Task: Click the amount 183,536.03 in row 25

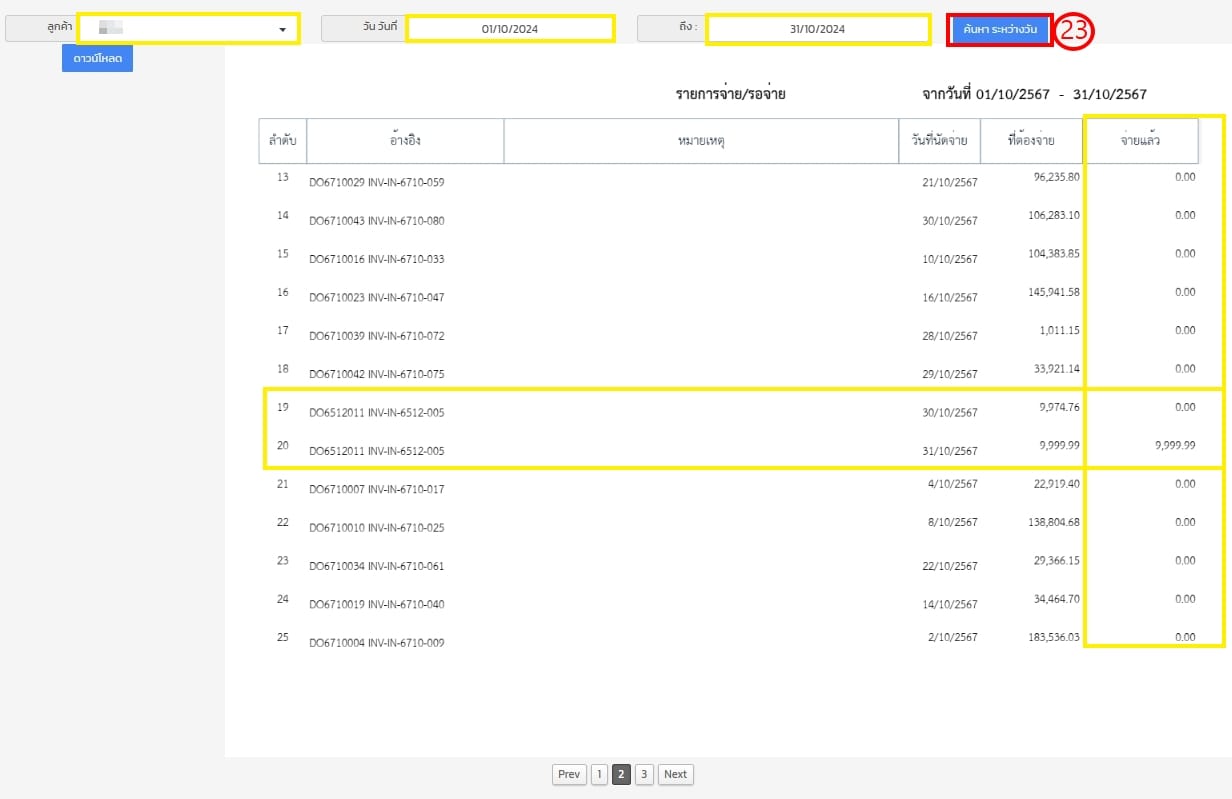Action: (1043, 637)
